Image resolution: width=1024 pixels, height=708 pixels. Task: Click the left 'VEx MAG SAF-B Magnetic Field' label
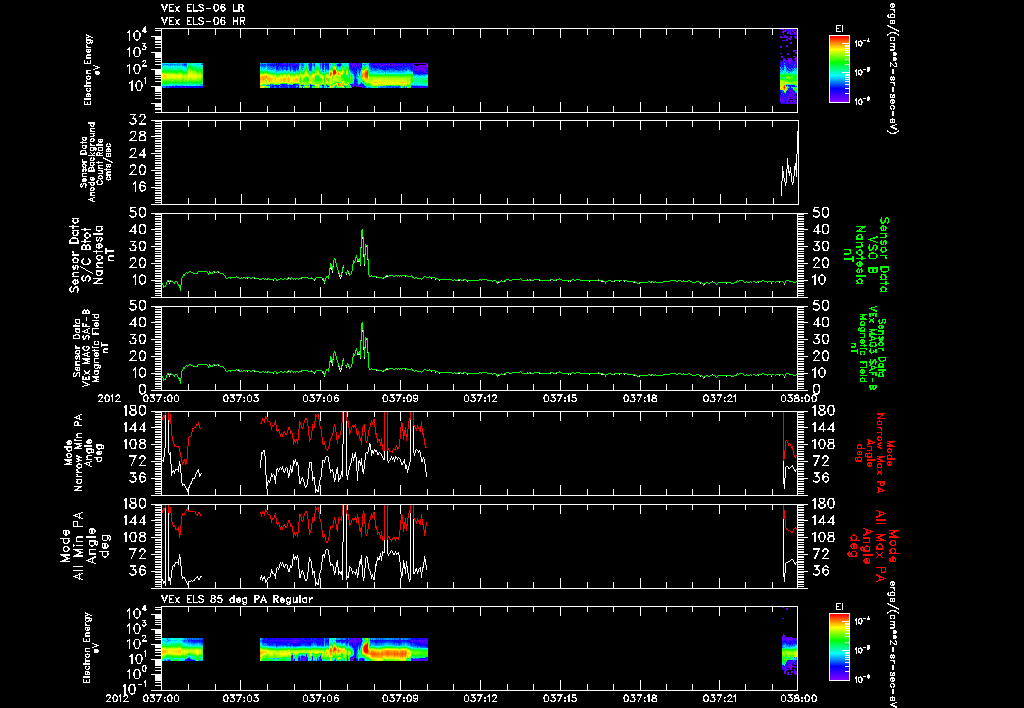(91, 348)
